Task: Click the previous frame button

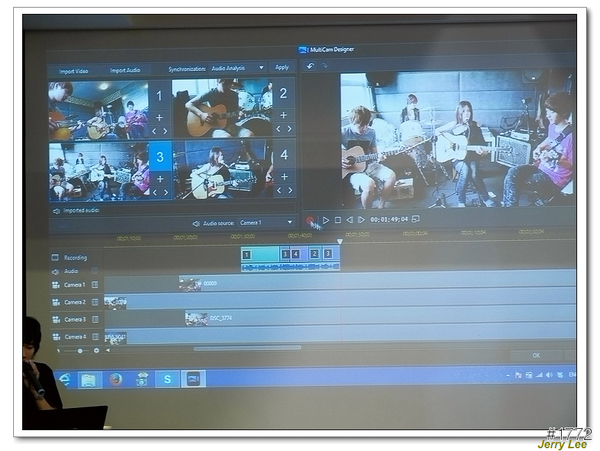Action: pos(349,220)
